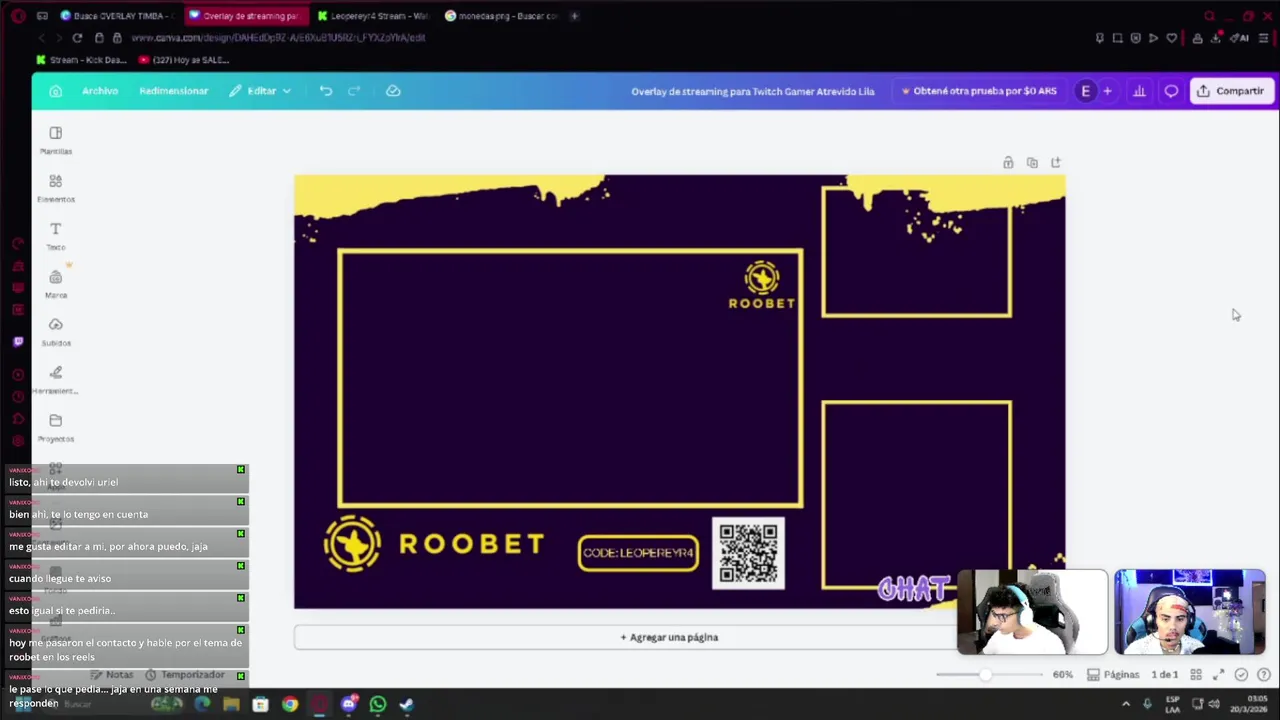Open the Texto panel in sidebar
This screenshot has height=720, width=1280.
(56, 236)
